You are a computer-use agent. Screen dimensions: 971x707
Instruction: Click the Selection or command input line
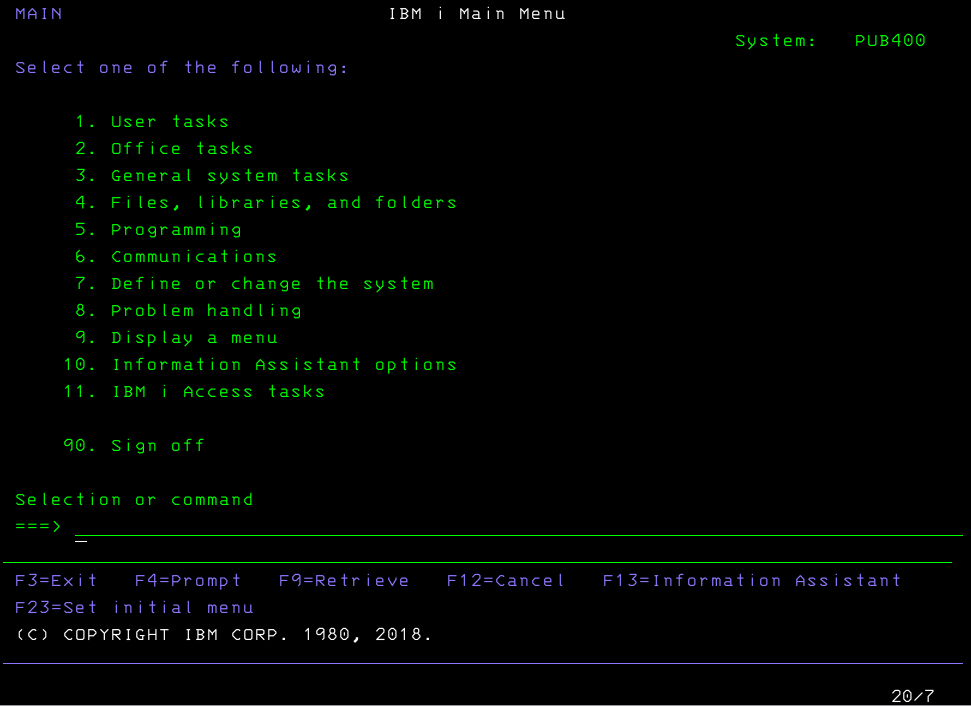(x=519, y=527)
